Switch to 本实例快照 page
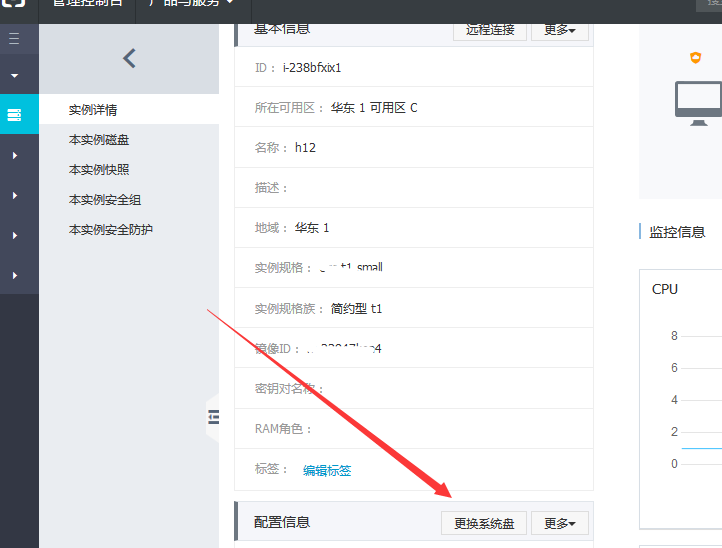This screenshot has width=722, height=548. tap(98, 170)
